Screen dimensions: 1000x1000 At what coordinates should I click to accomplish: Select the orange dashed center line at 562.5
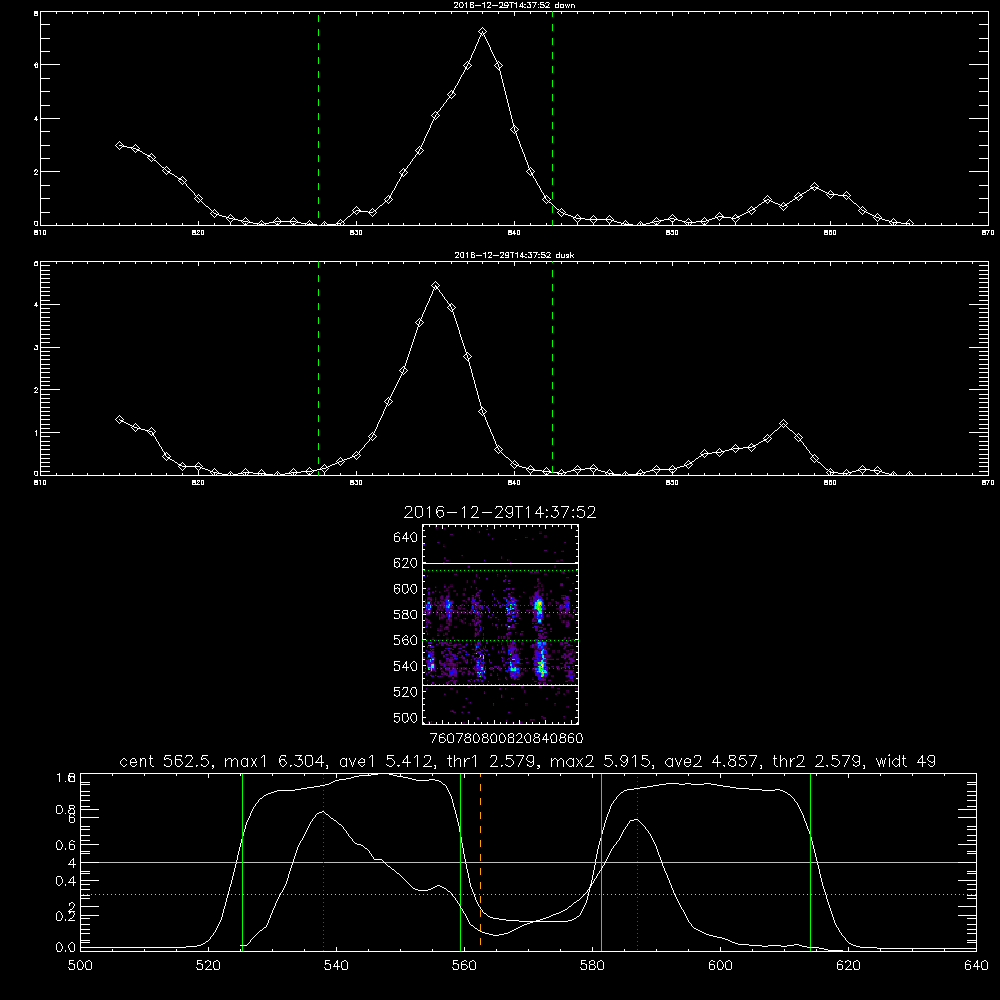coord(480,861)
